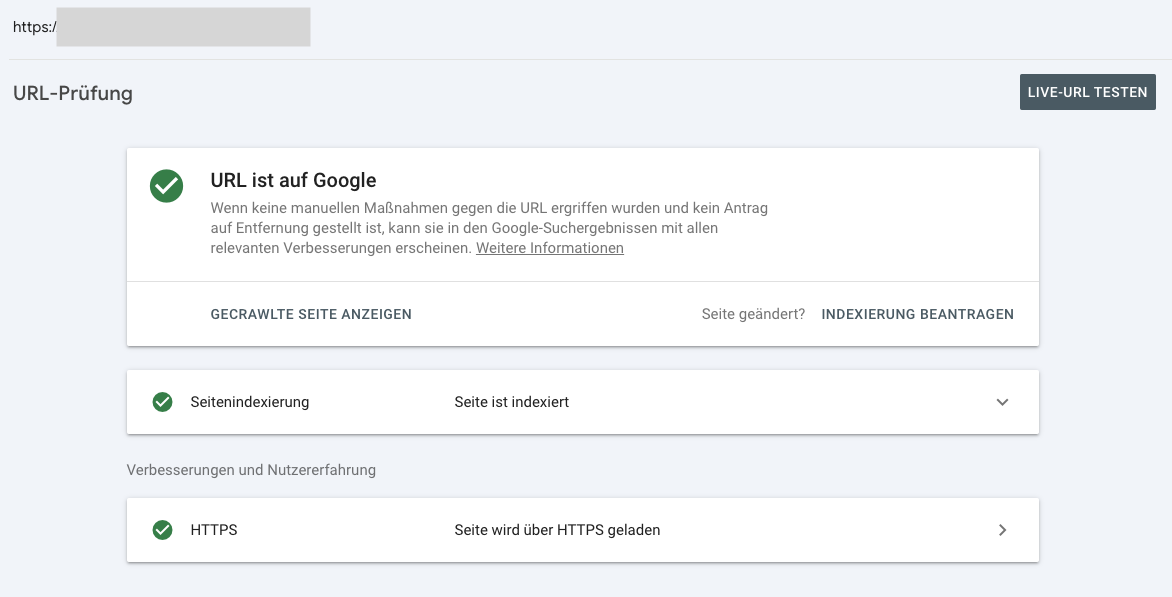This screenshot has height=597, width=1172.
Task: Click the "Seite geändert?" label
Action: (752, 313)
